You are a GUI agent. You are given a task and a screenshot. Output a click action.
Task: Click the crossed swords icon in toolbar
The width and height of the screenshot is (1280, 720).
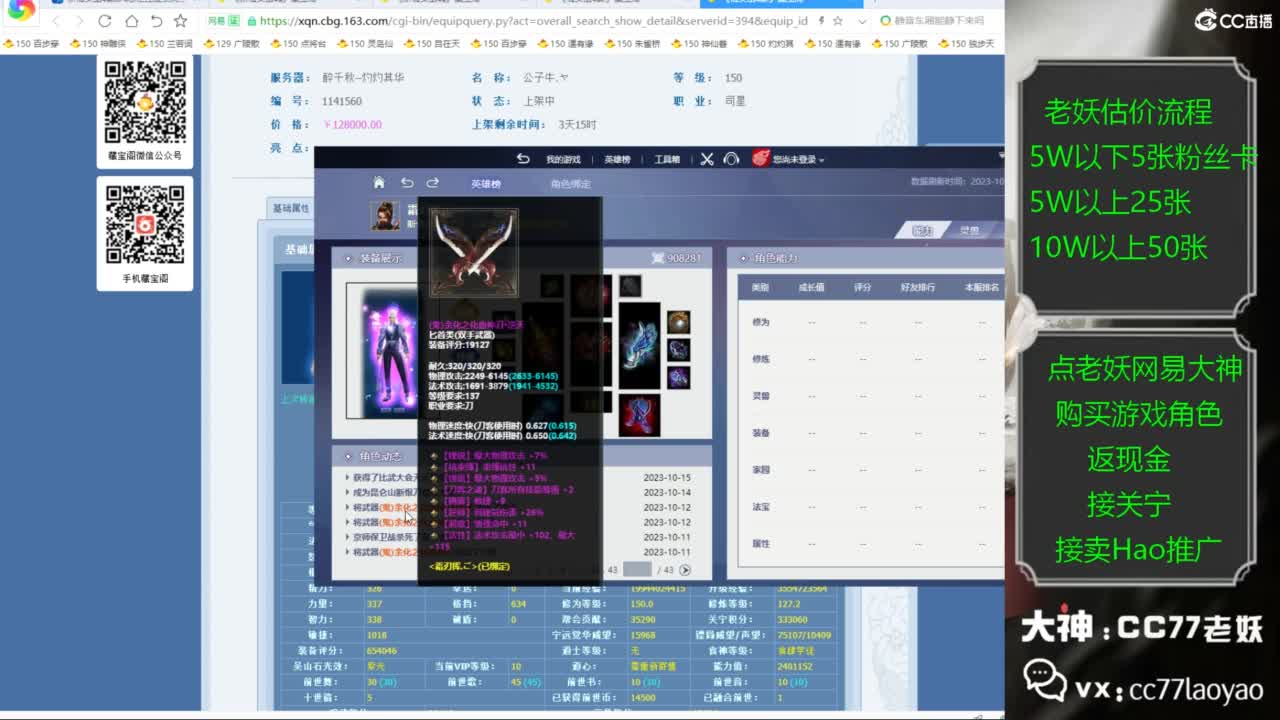(707, 159)
